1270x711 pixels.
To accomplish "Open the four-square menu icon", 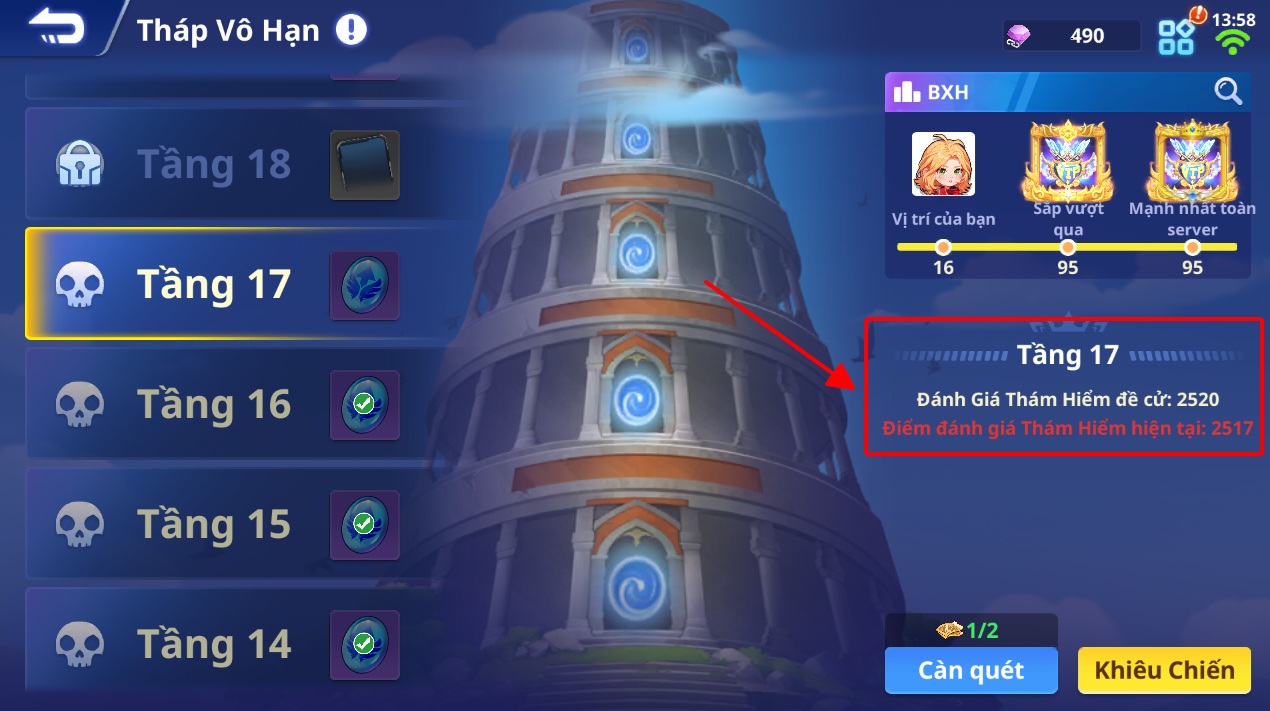I will 1177,37.
